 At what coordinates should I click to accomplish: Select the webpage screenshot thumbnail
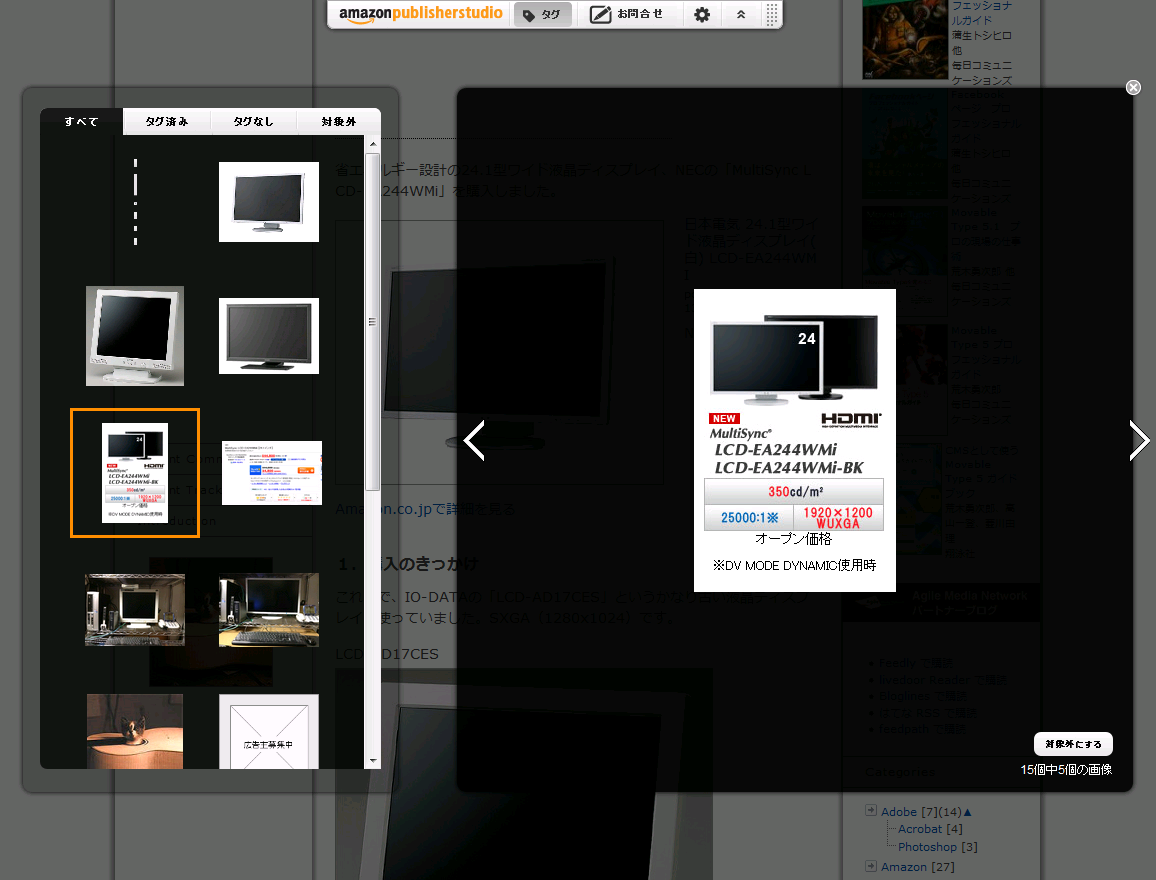tap(272, 473)
